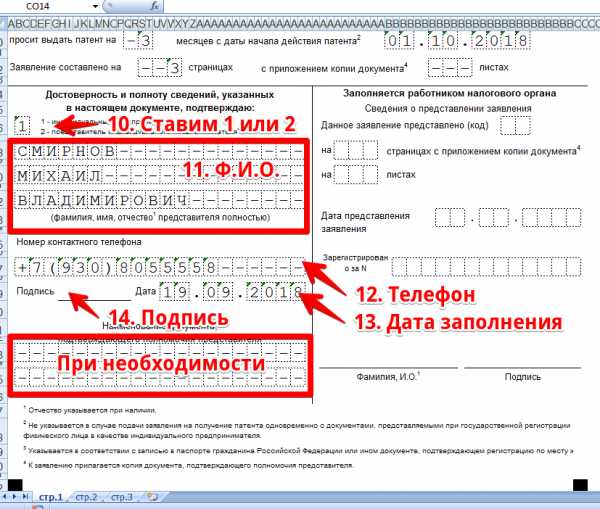
Task: Click the Name Box showing CO14
Action: click(x=38, y=6)
